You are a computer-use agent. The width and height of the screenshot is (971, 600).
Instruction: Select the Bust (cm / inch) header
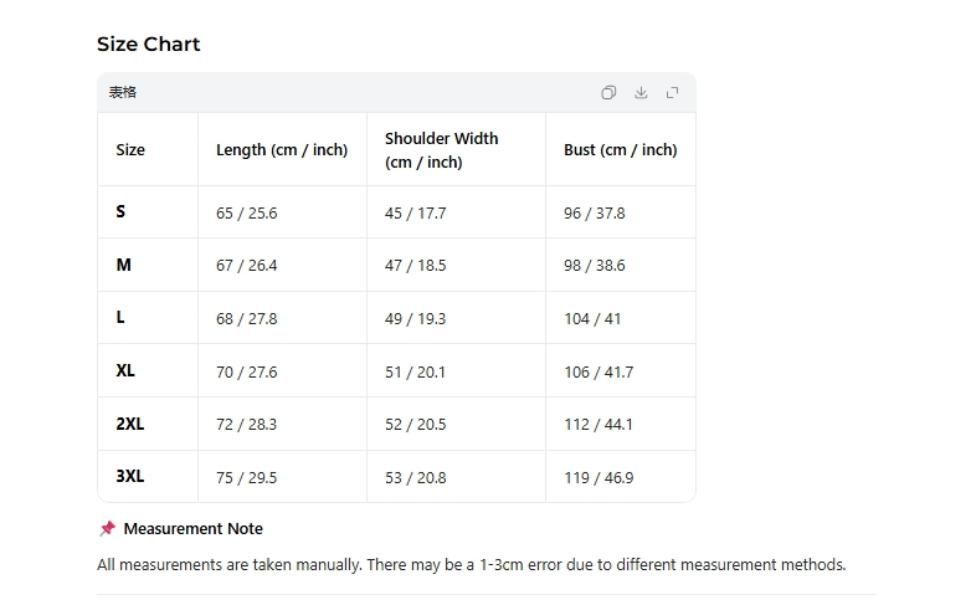coord(620,150)
